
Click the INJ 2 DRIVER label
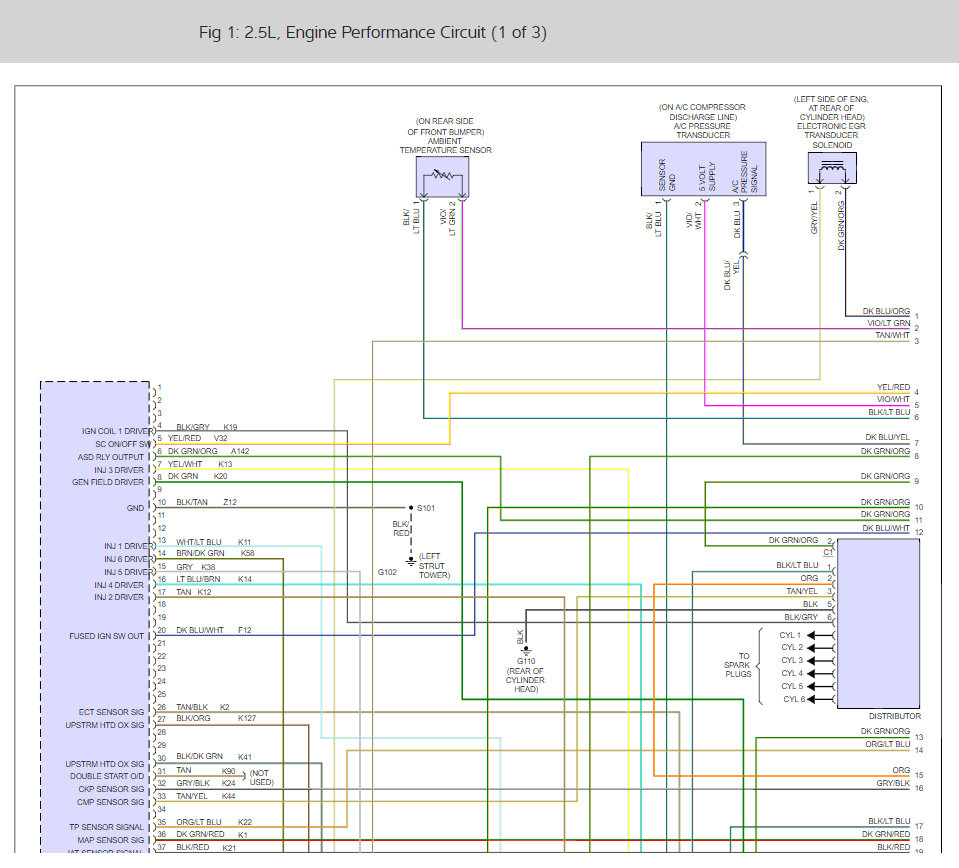pos(119,597)
